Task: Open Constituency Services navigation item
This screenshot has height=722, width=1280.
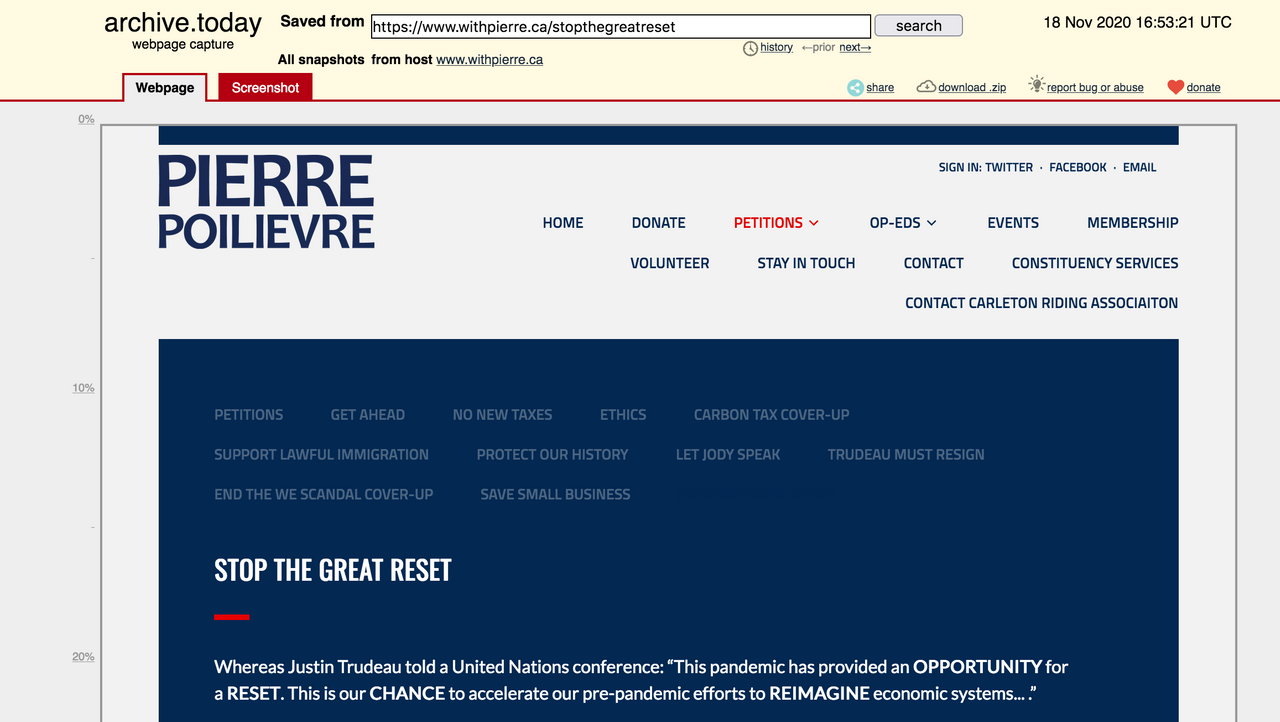Action: (x=1095, y=263)
